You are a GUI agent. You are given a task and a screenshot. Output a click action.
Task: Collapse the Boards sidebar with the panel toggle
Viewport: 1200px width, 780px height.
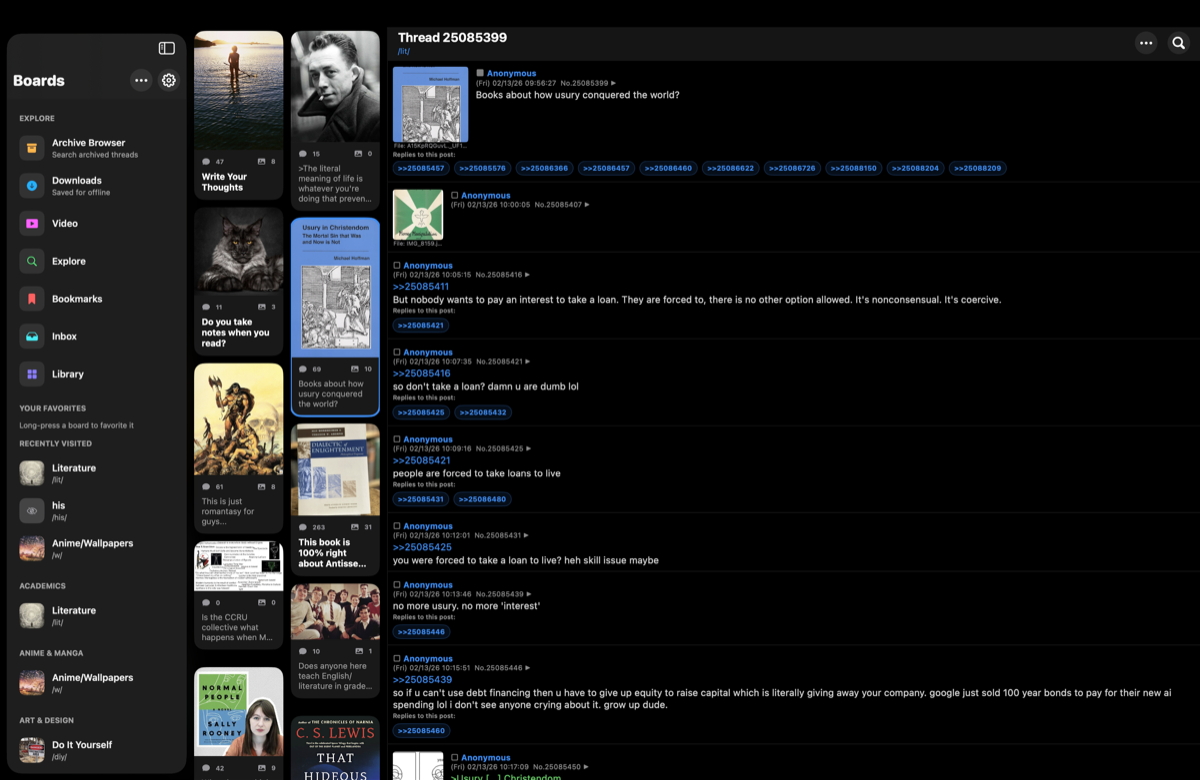166,47
